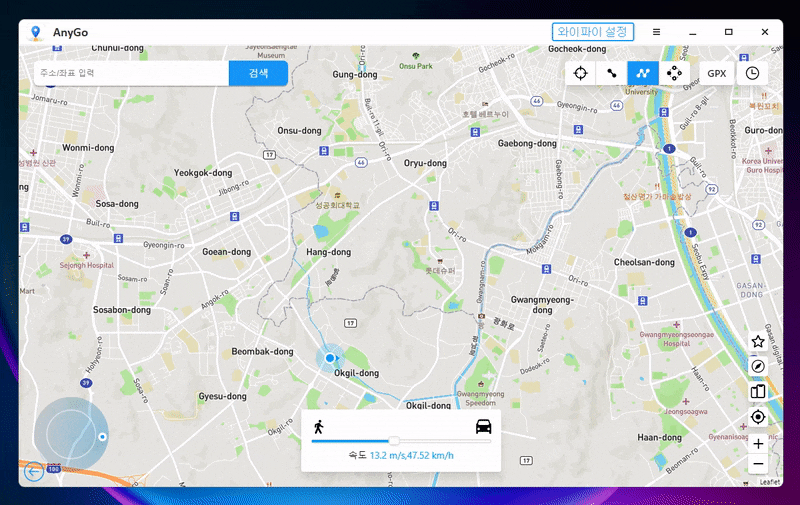Click the blue current location marker

pyautogui.click(x=330, y=358)
